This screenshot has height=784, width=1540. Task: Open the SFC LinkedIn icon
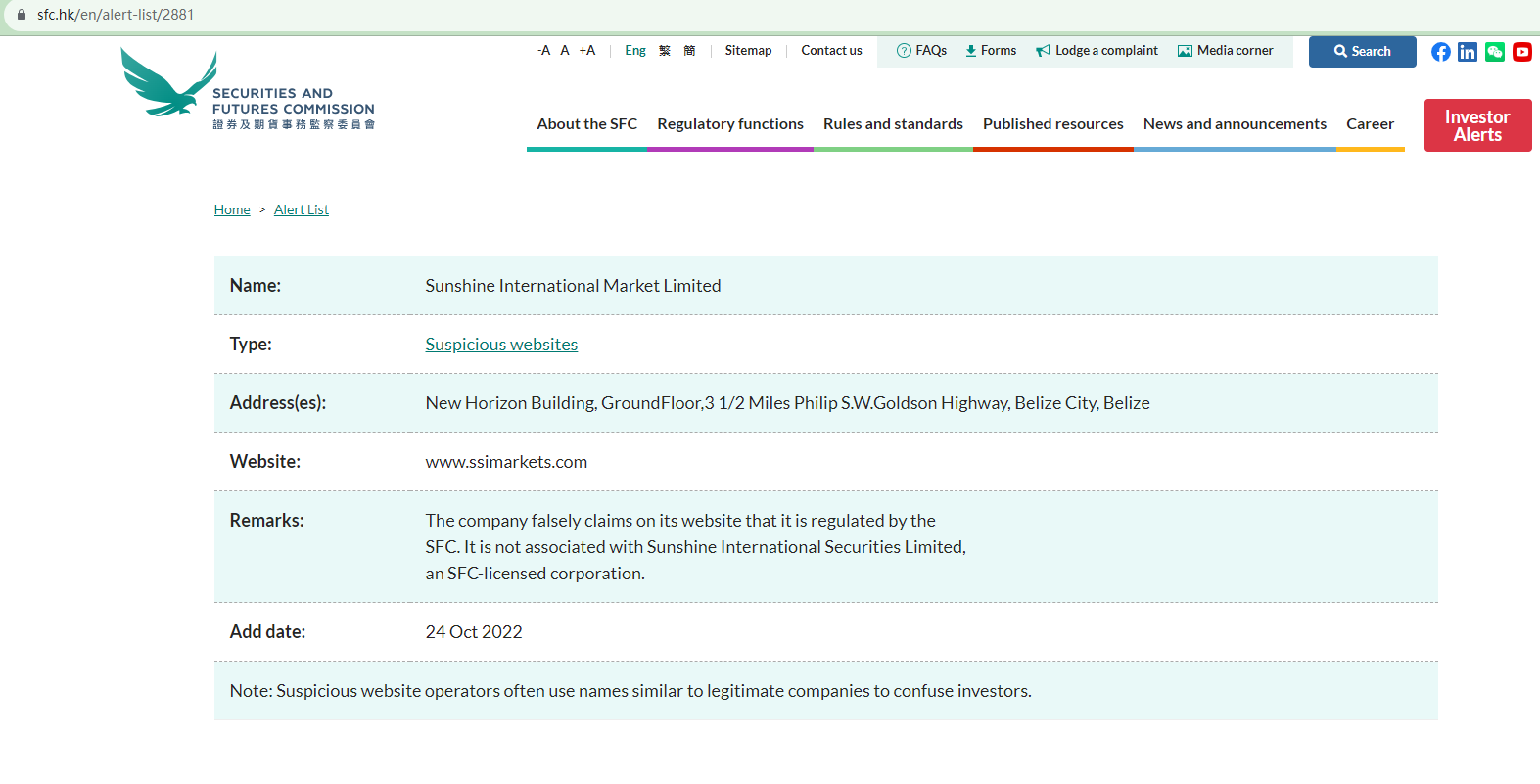tap(1467, 52)
